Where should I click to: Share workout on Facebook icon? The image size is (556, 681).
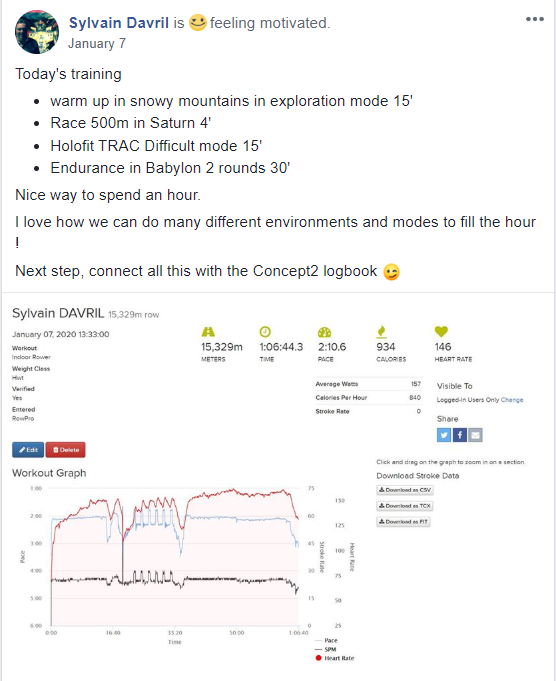click(x=460, y=435)
